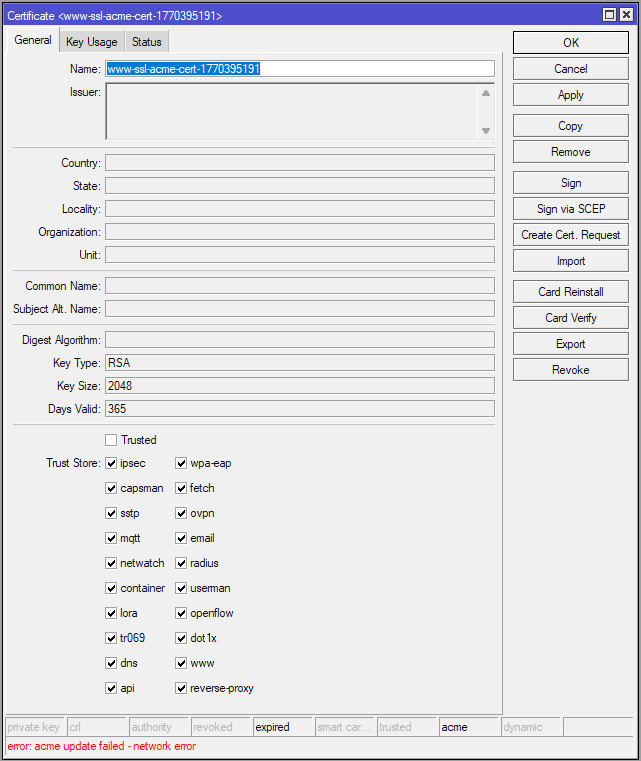The image size is (641, 761).
Task: Revoke this certificate
Action: [570, 370]
